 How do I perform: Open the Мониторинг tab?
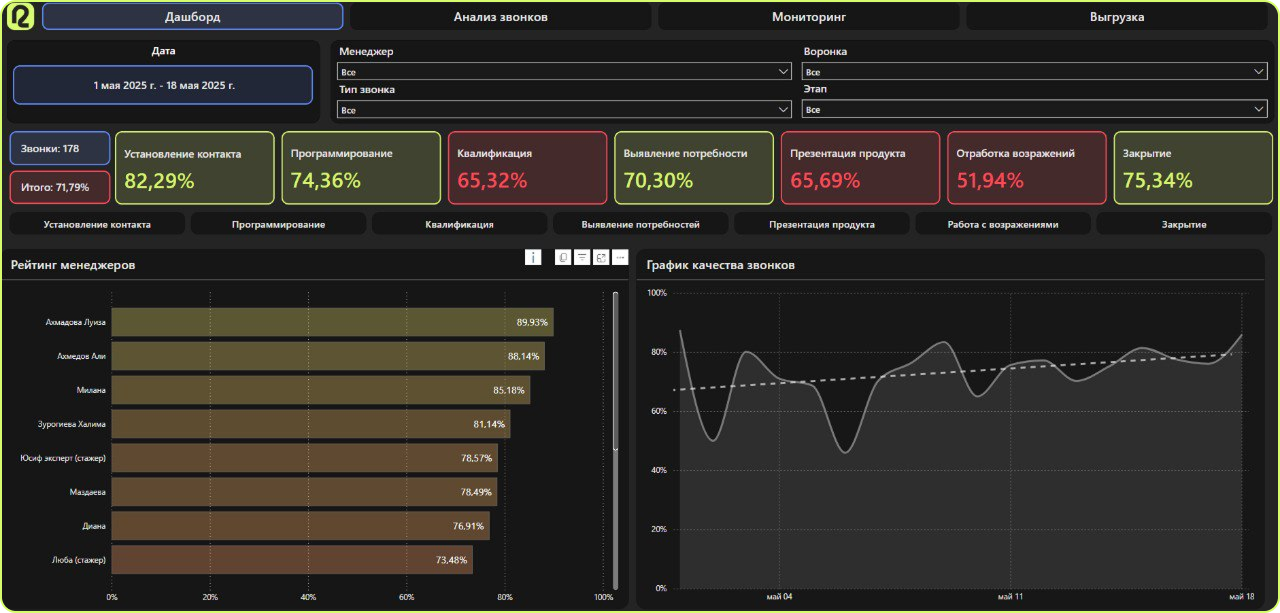[x=808, y=17]
